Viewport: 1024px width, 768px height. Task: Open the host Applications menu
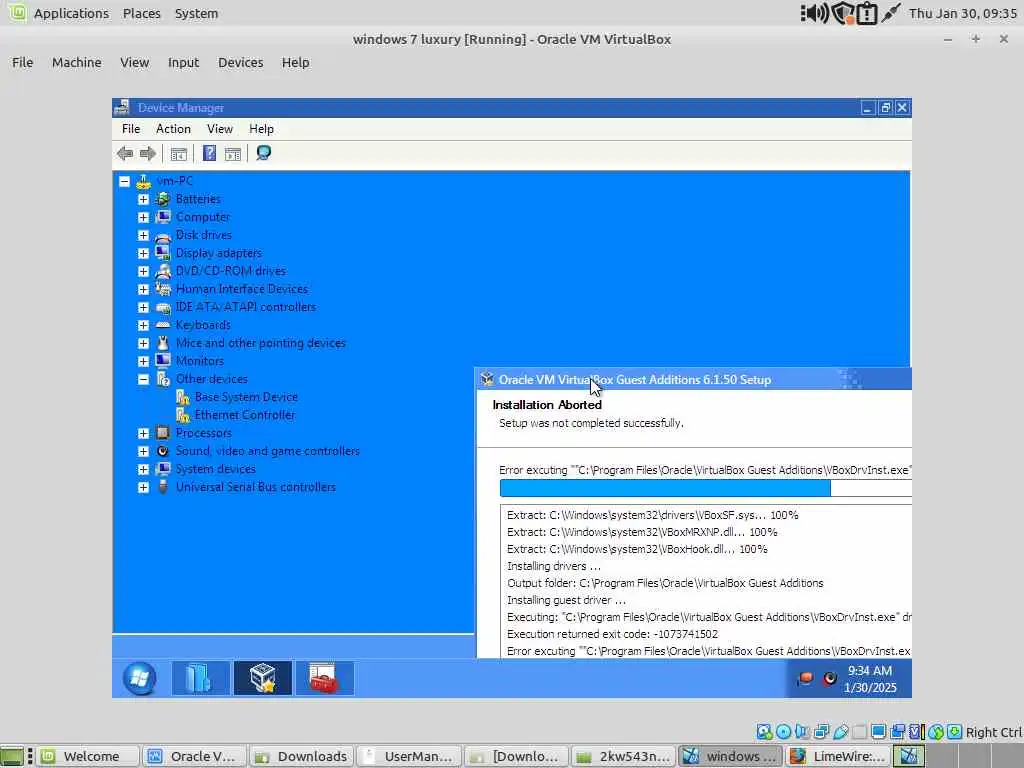tap(71, 13)
